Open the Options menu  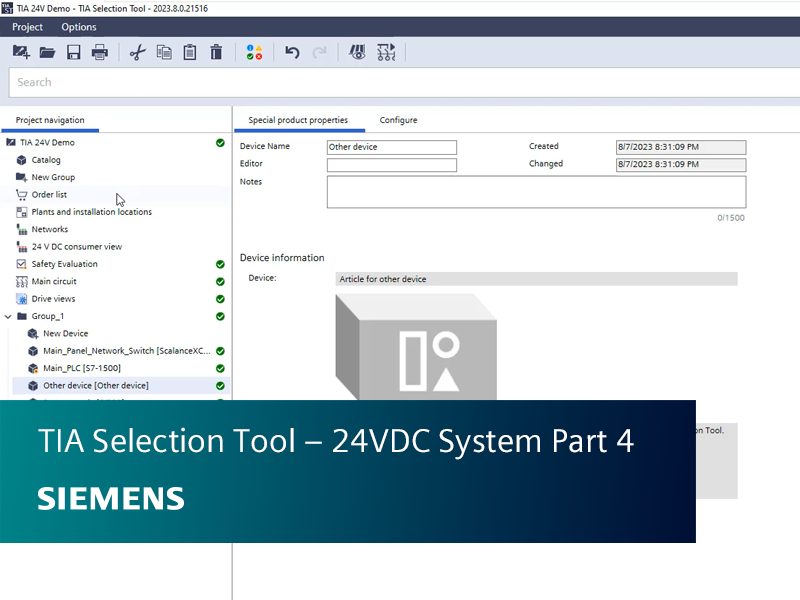tap(79, 27)
